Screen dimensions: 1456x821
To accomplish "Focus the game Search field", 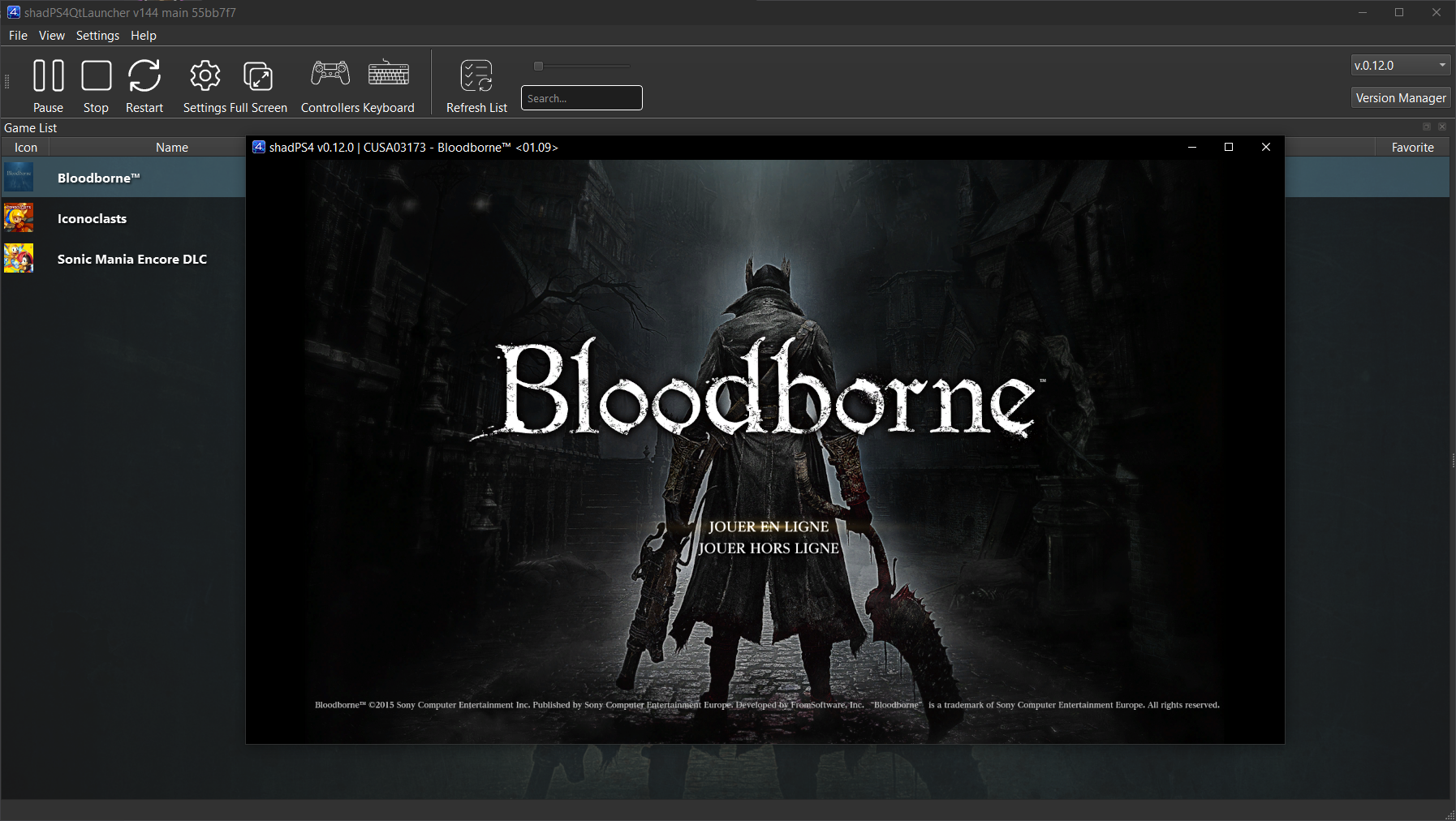I will click(581, 98).
